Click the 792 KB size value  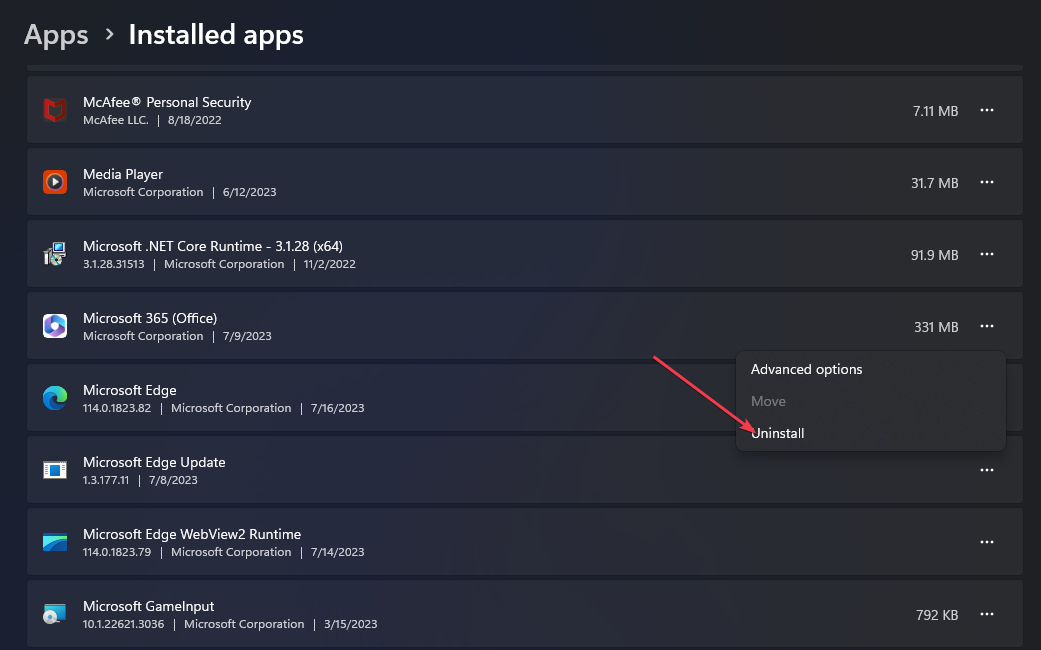[x=937, y=615]
